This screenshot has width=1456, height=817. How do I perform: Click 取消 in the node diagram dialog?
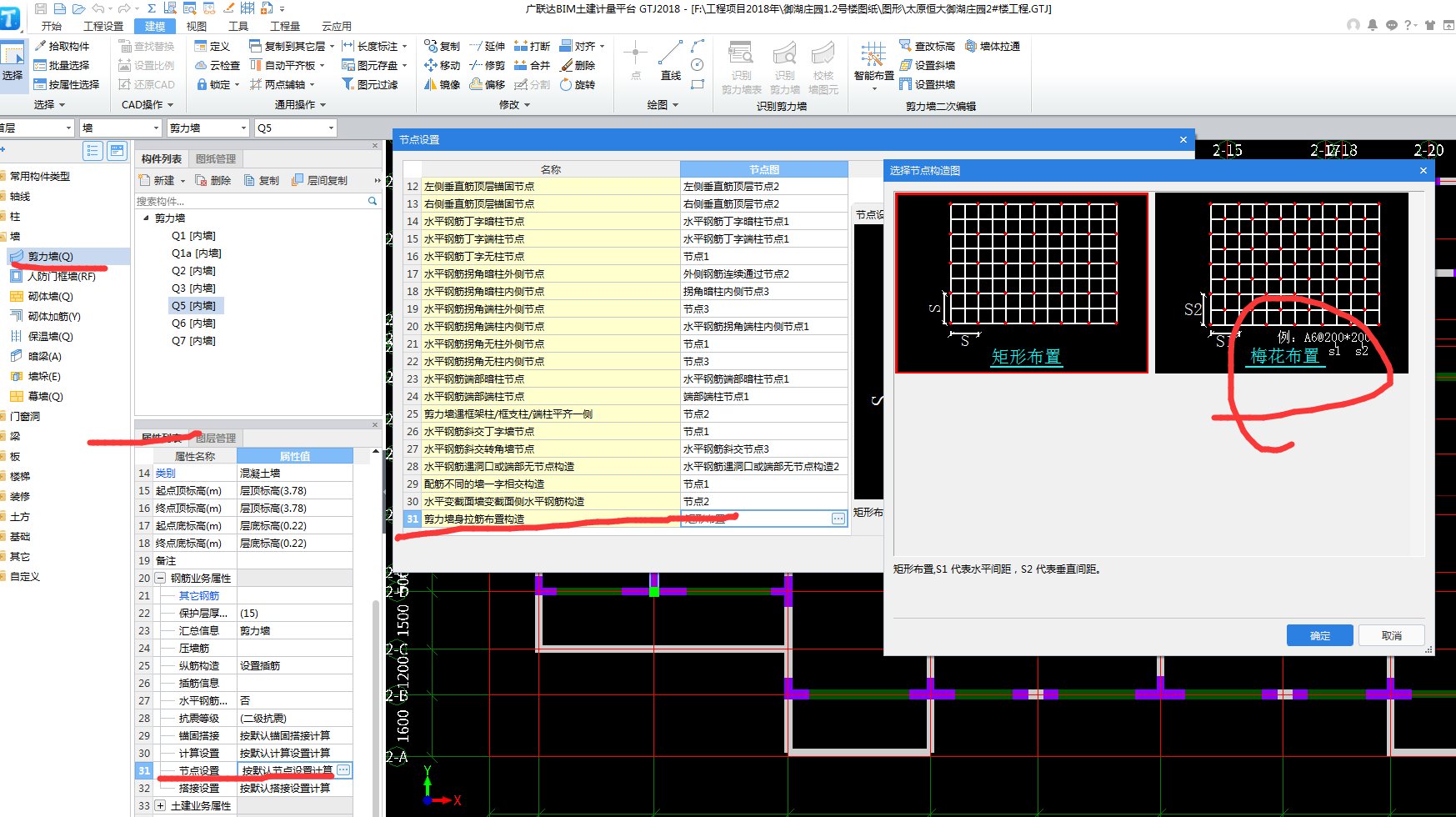[1391, 635]
